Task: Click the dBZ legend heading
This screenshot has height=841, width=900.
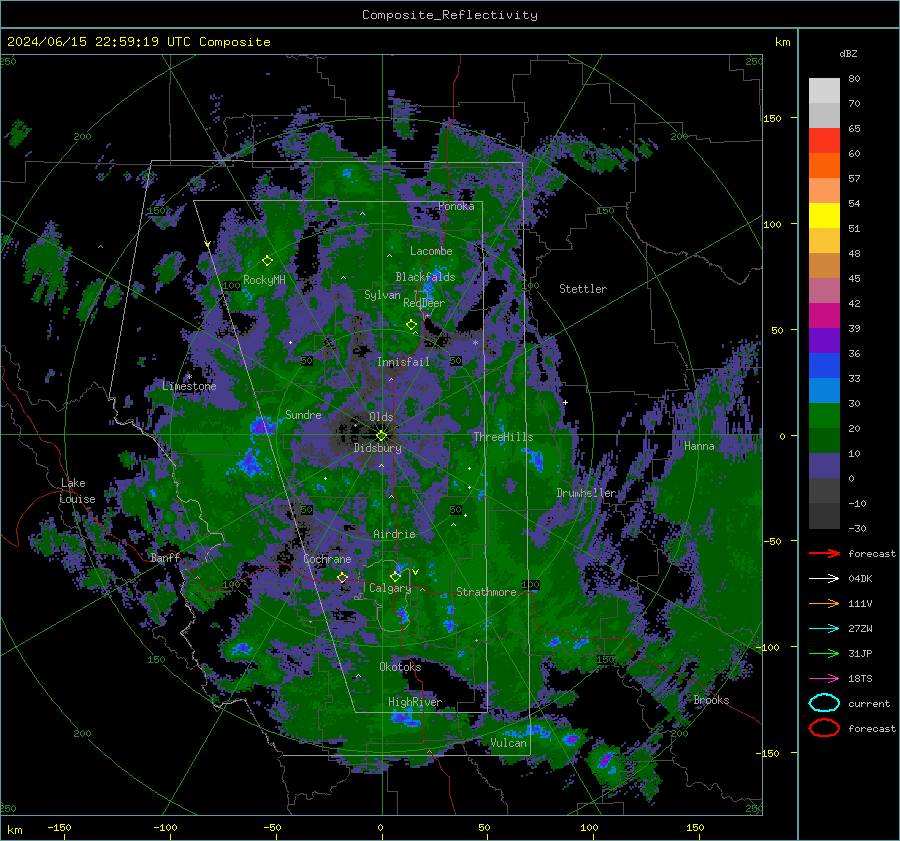Action: coord(848,53)
